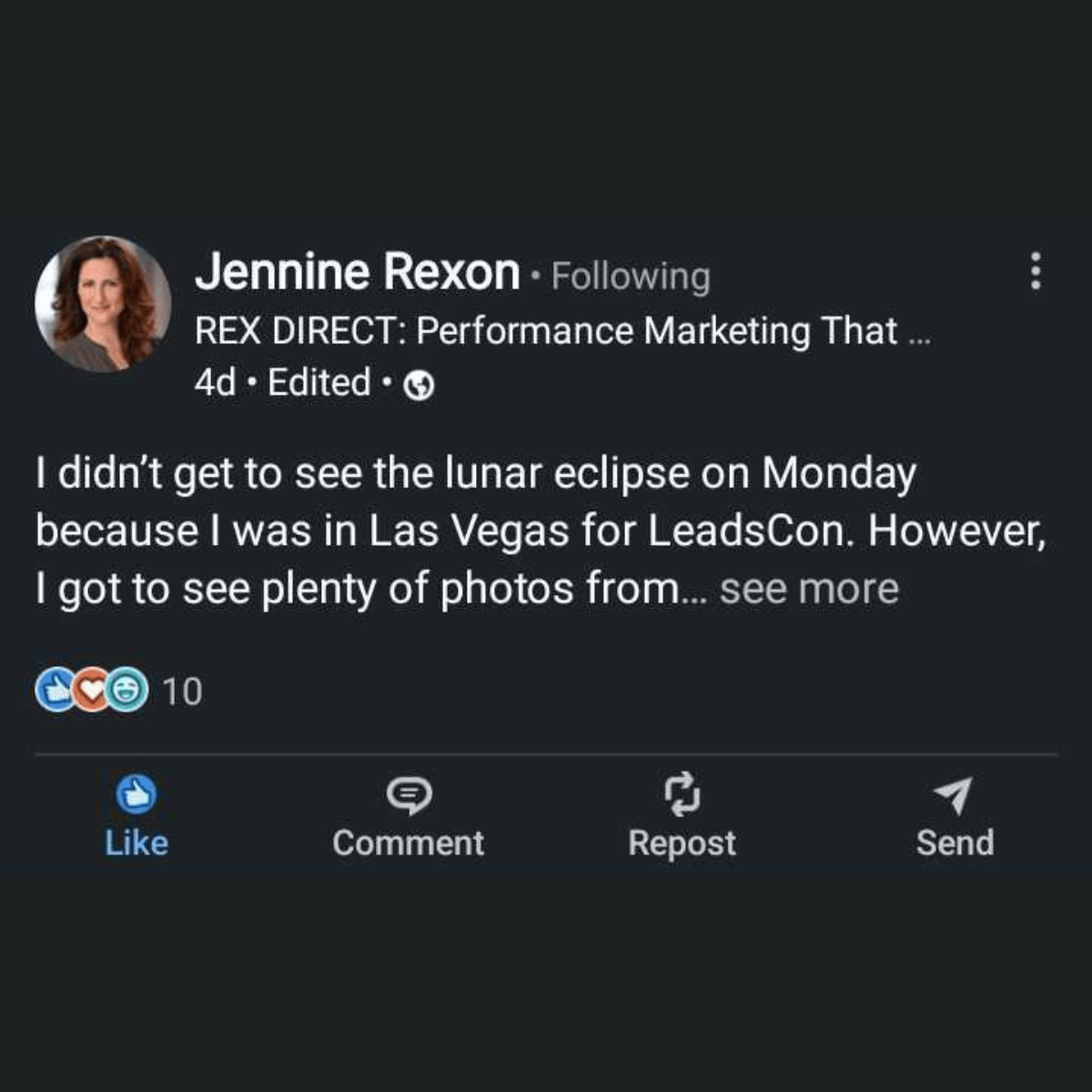Click the 4d Edited timestamp
The height and width of the screenshot is (1092, 1092).
click(x=283, y=383)
